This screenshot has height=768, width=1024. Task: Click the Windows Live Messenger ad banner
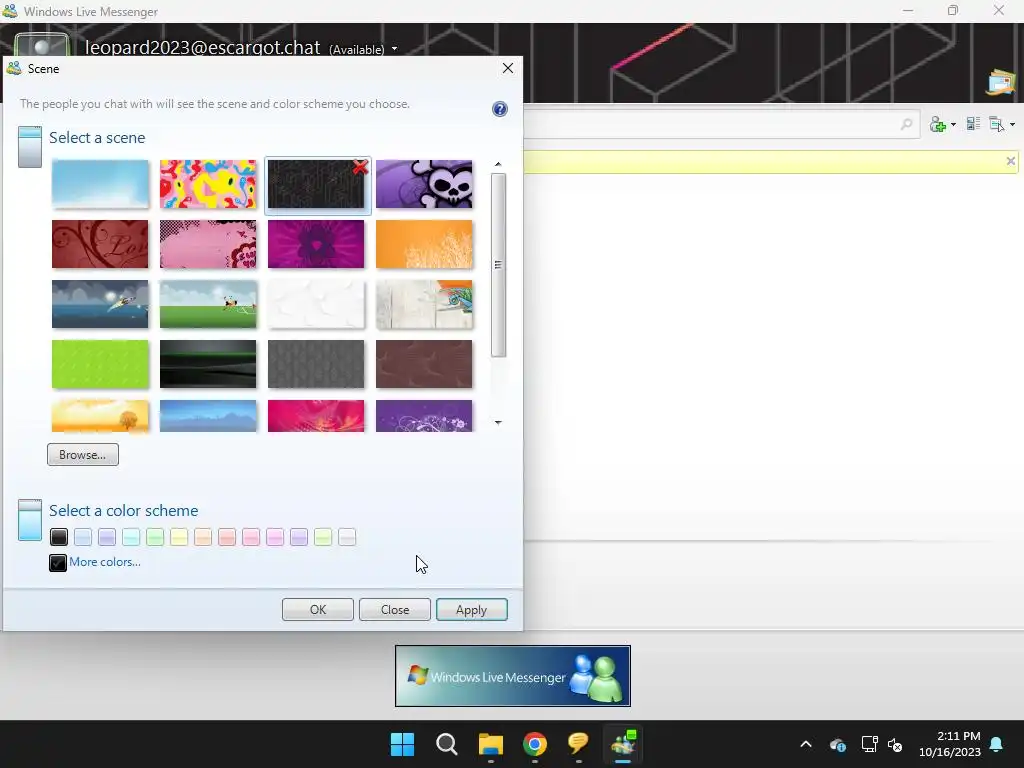[x=513, y=676]
